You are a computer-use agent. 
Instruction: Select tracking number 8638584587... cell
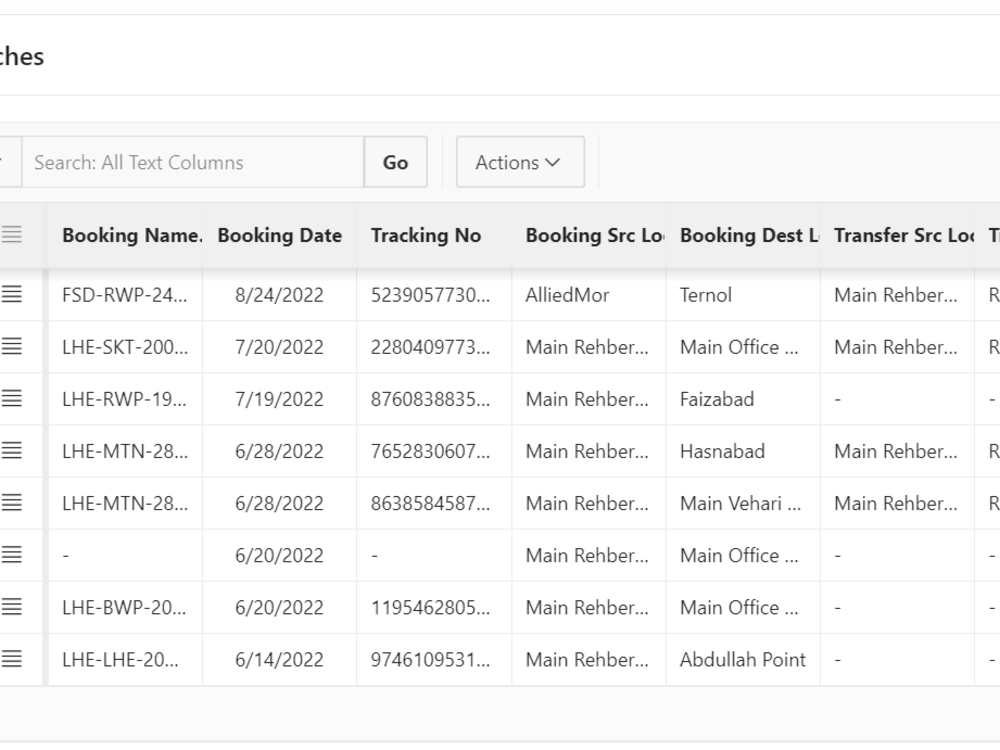(x=434, y=503)
